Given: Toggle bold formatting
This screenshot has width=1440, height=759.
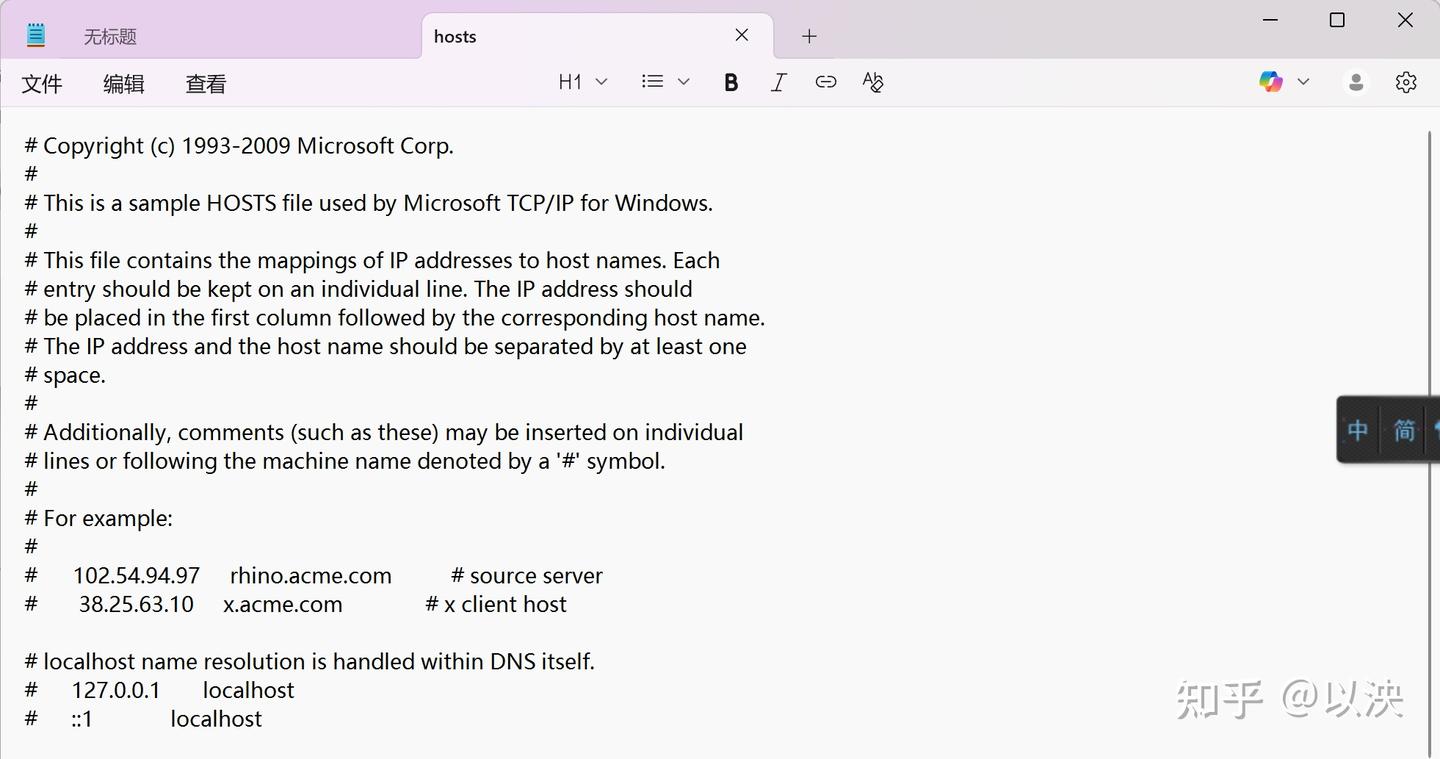Looking at the screenshot, I should tap(731, 82).
